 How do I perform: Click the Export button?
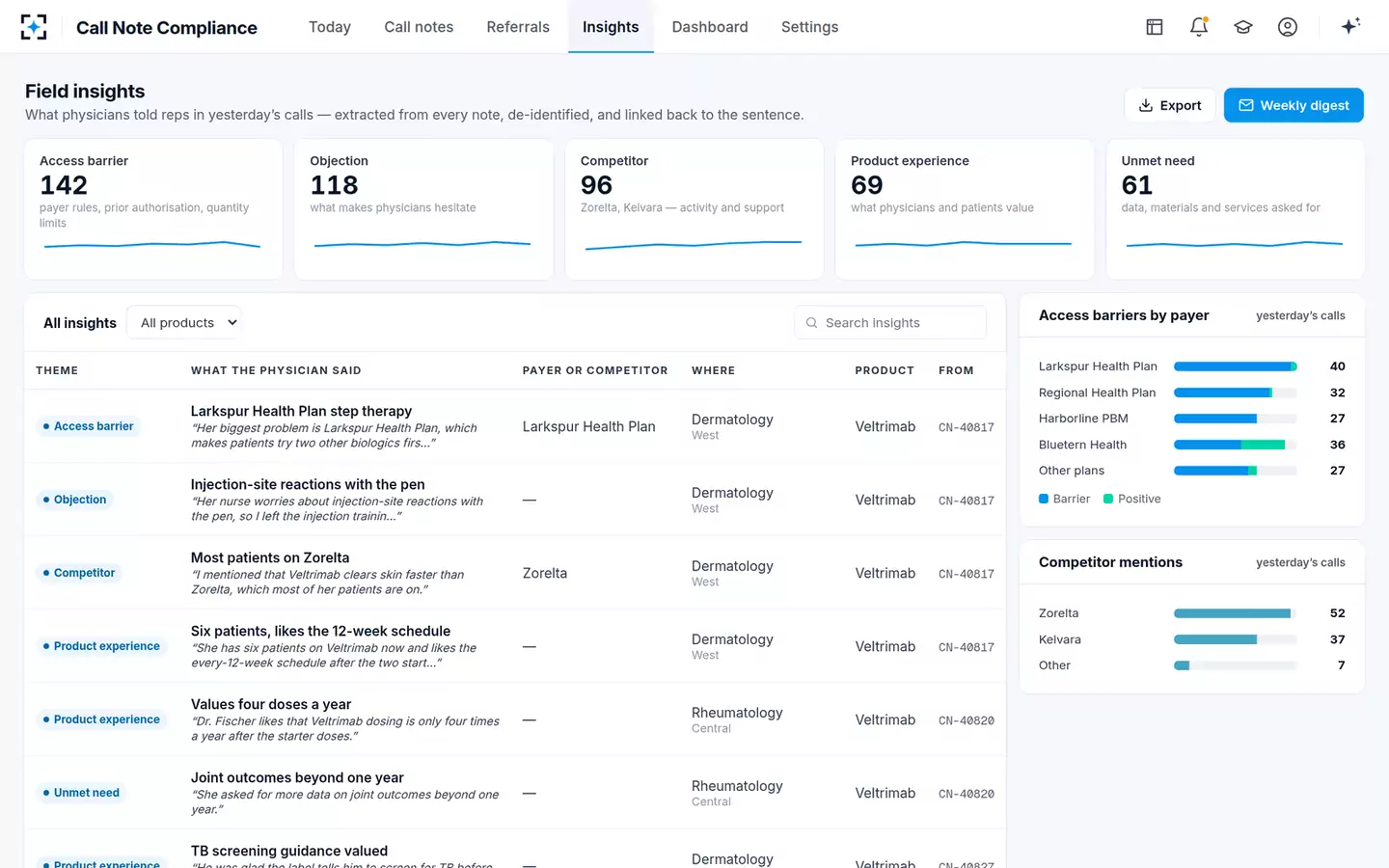1170,105
